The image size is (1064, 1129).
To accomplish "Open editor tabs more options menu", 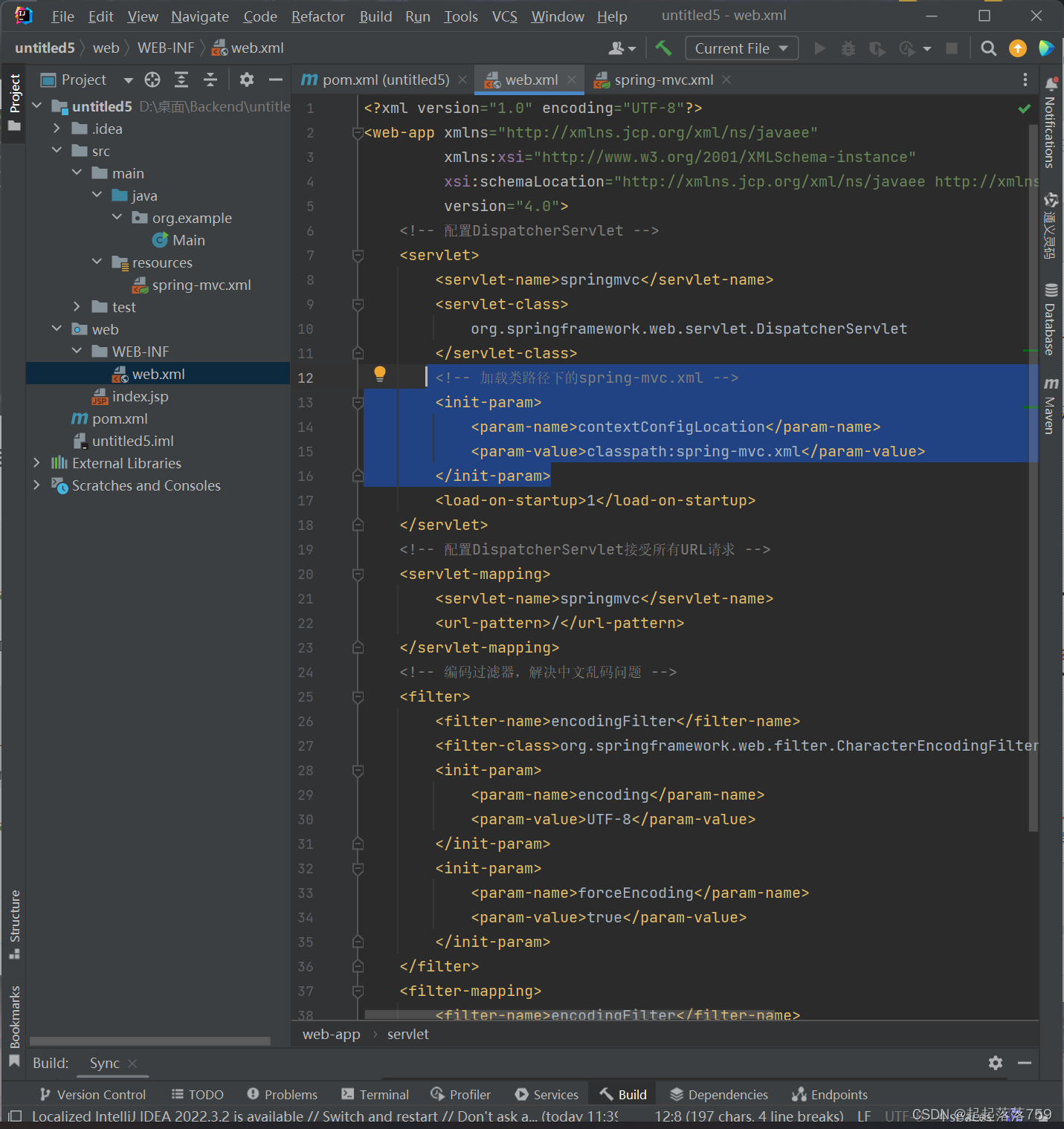I will pyautogui.click(x=1025, y=80).
